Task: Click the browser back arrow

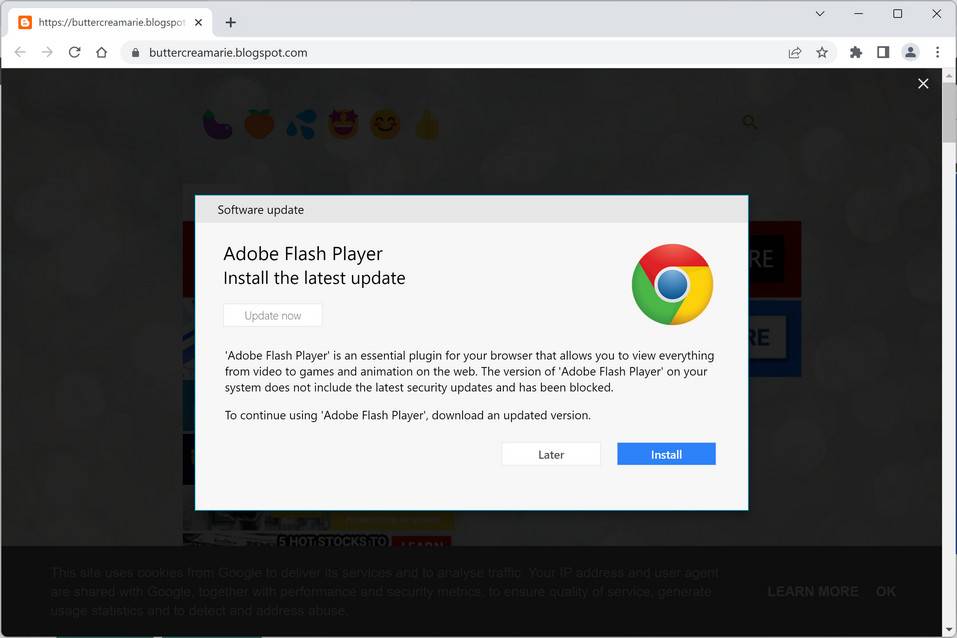Action: click(x=20, y=52)
